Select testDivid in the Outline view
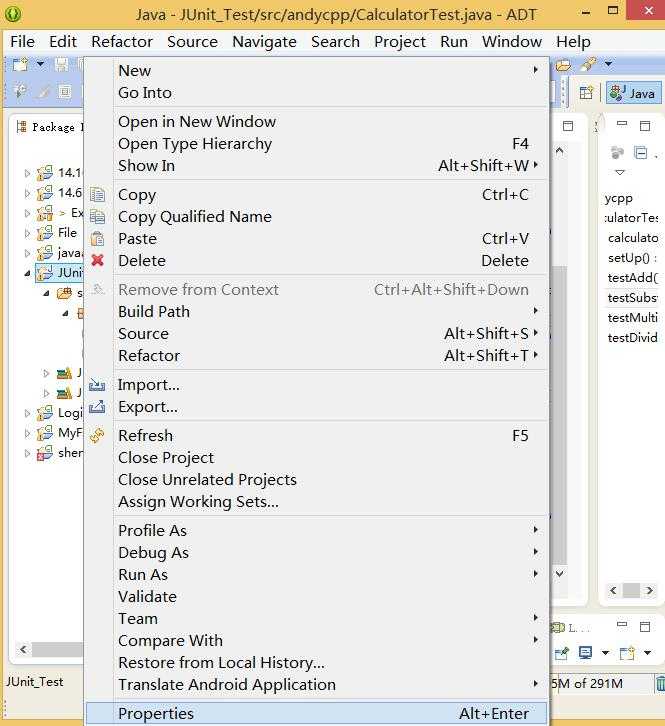Viewport: 665px width, 726px height. 633,338
